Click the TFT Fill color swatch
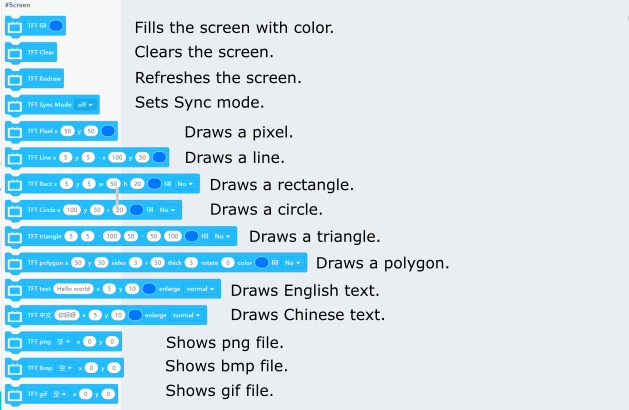Viewport: 629px width, 410px height. pyautogui.click(x=56, y=25)
